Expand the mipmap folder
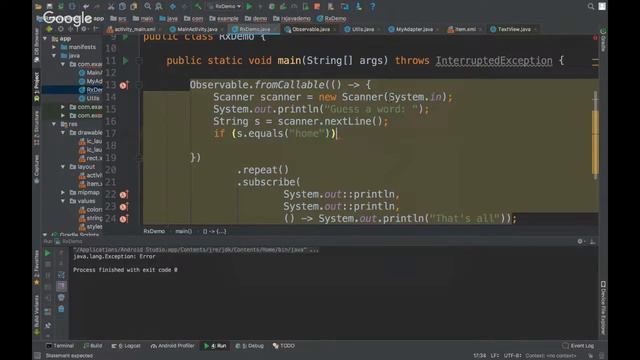This screenshot has width=640, height=360. point(63,193)
